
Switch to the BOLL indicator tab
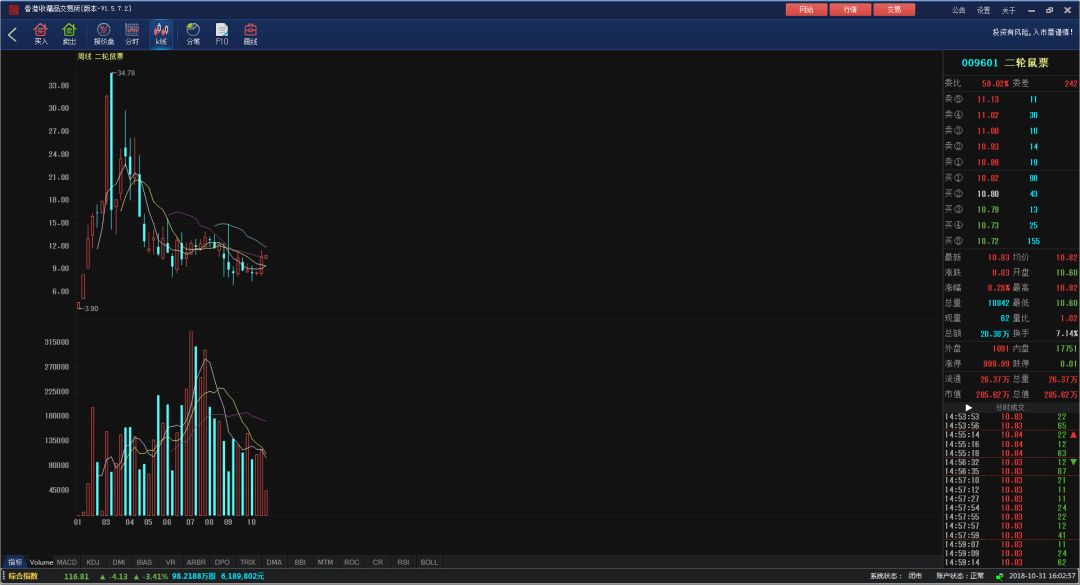429,562
